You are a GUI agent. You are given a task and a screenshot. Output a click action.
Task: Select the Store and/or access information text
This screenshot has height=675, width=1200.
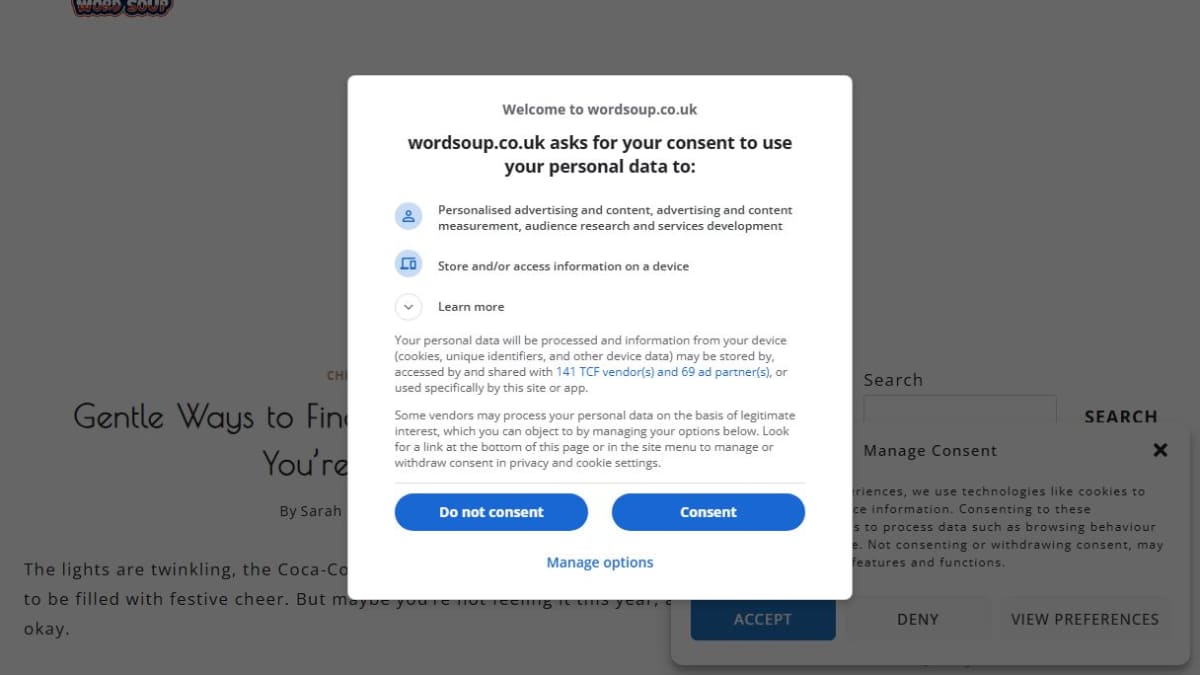pos(563,266)
